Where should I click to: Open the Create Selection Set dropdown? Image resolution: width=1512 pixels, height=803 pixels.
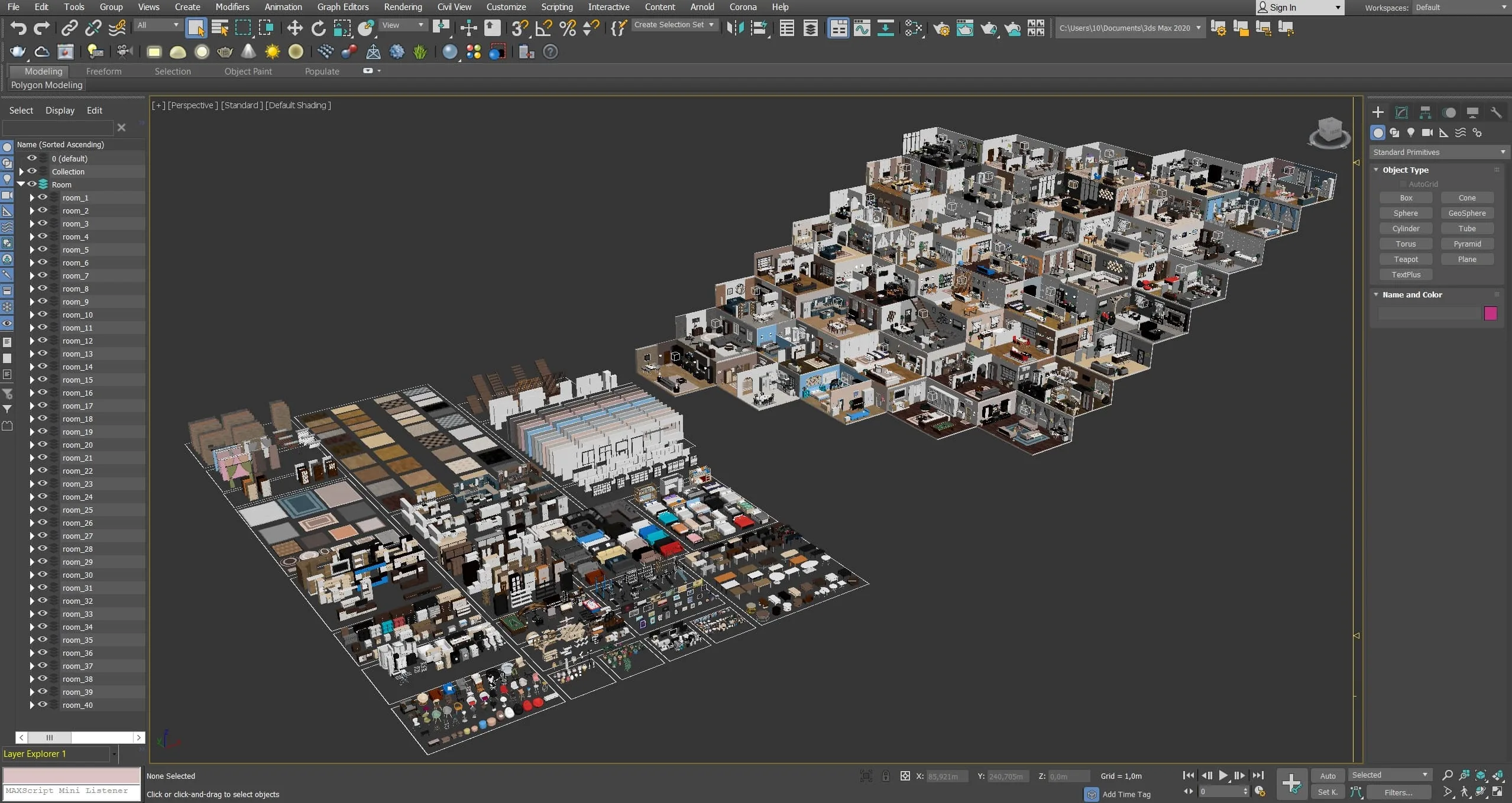click(x=674, y=25)
